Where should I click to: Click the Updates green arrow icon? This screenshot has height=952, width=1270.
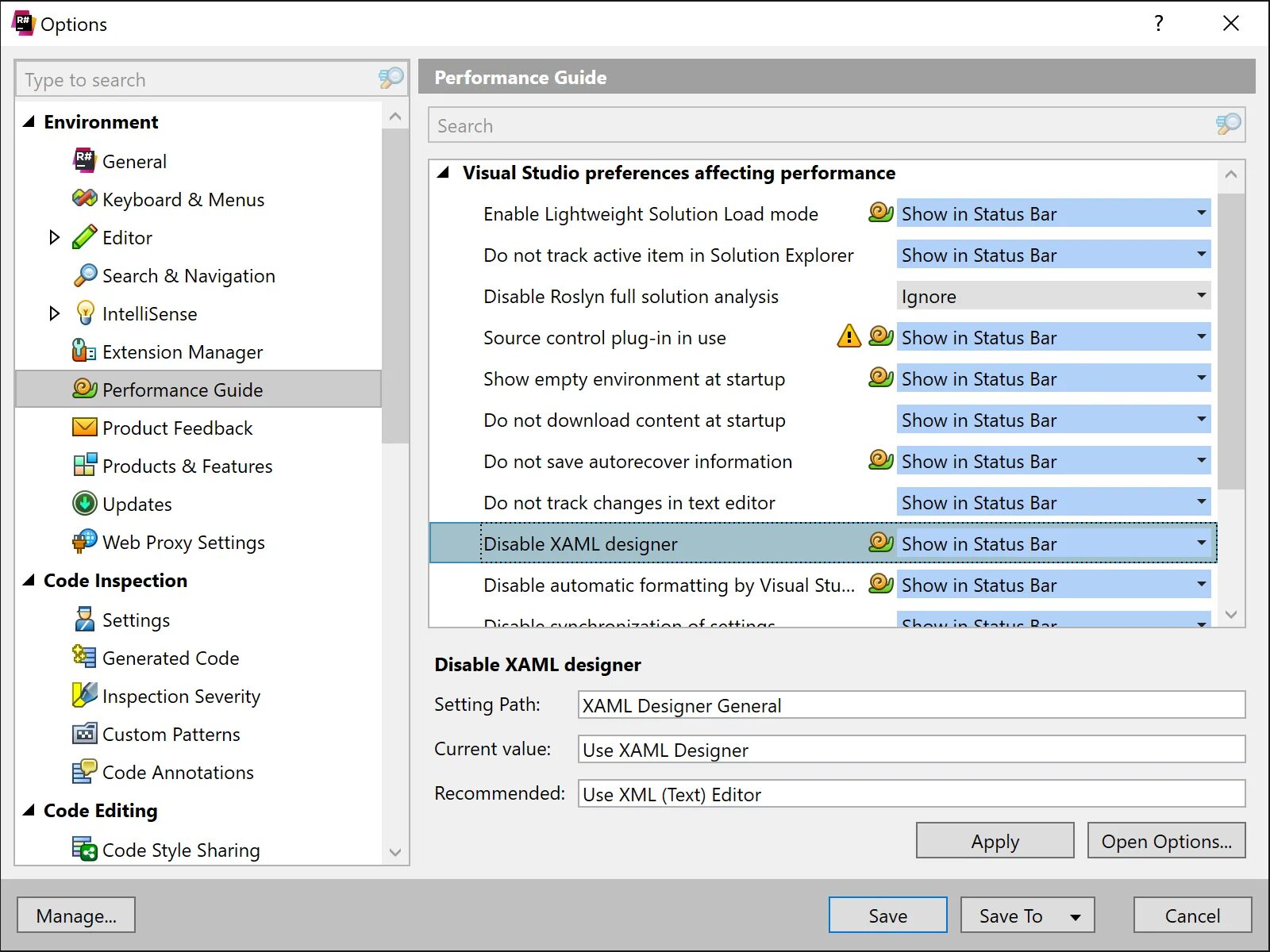coord(84,503)
